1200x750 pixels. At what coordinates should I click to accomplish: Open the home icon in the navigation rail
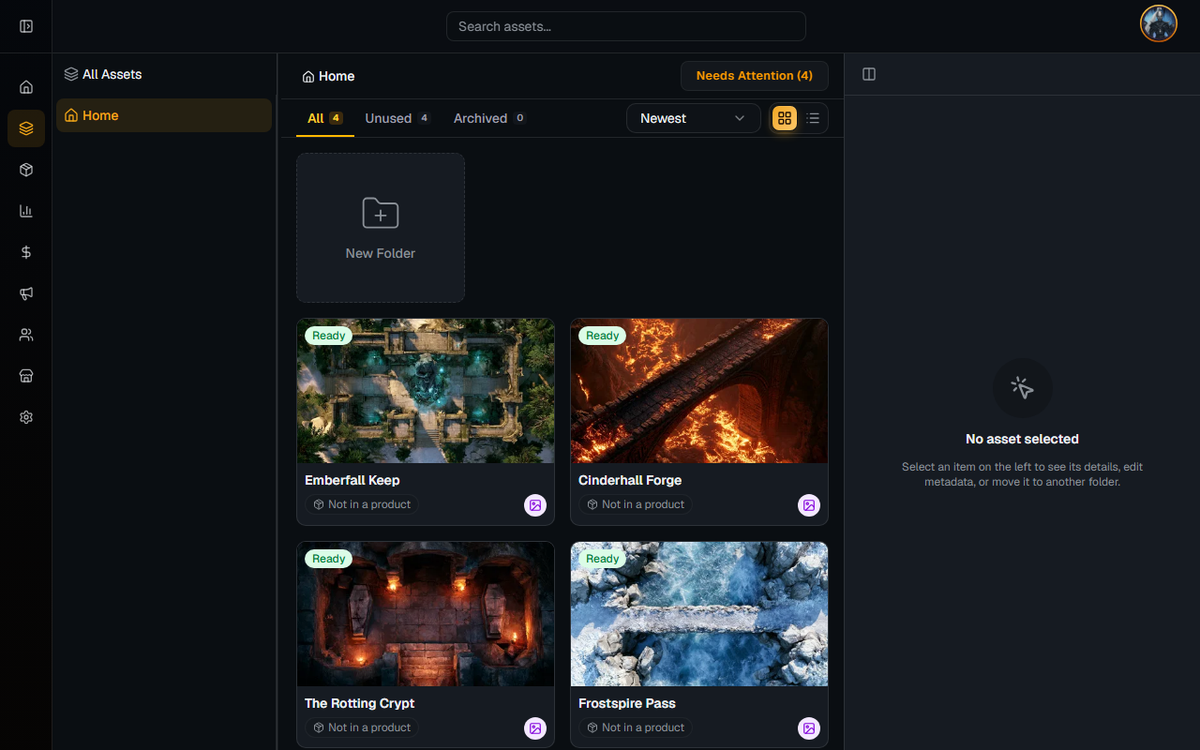tap(26, 87)
